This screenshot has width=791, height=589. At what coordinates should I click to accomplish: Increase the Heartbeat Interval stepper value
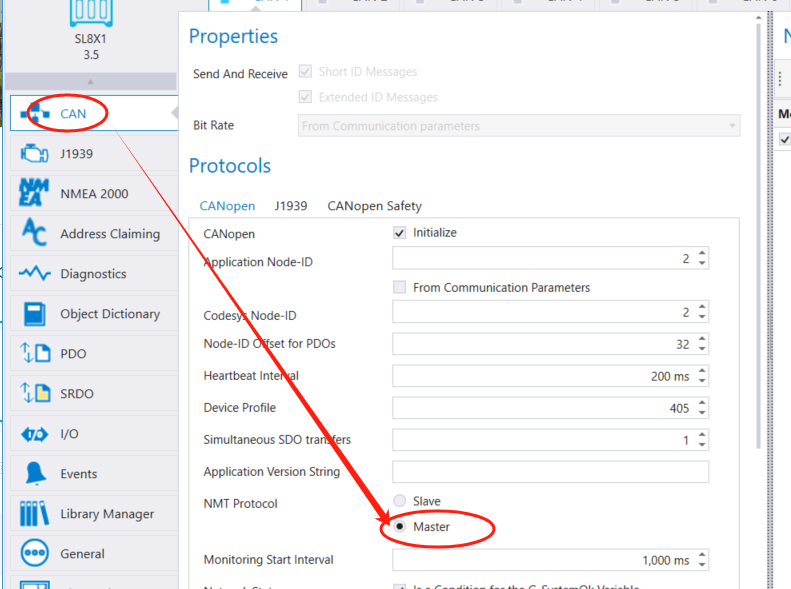tap(702, 370)
